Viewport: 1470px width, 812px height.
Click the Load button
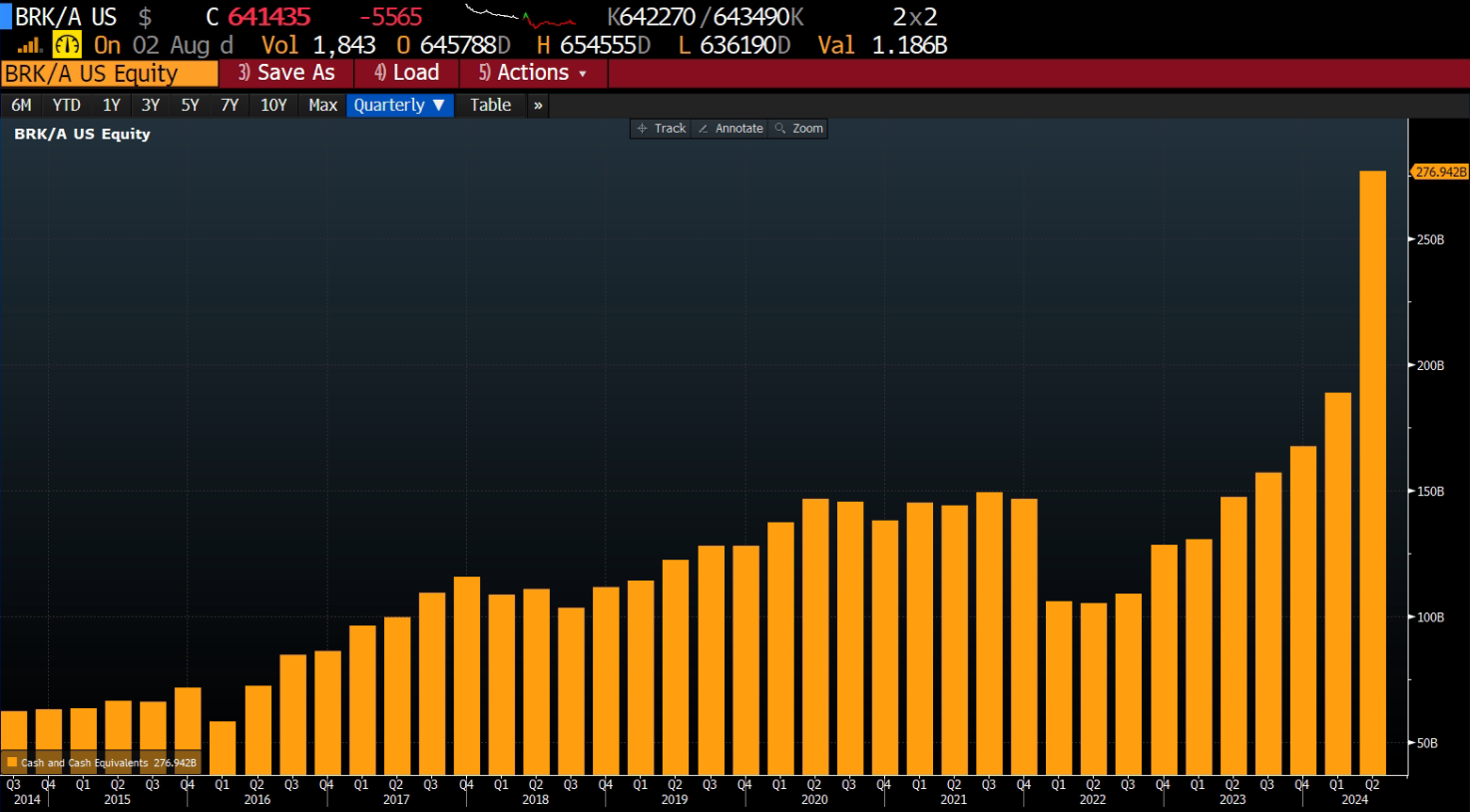pos(407,73)
